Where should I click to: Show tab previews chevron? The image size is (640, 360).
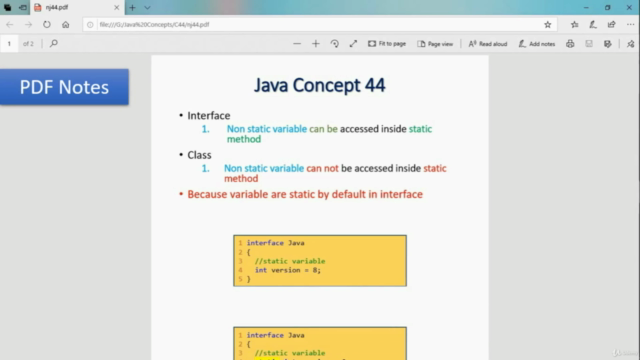(147, 7)
